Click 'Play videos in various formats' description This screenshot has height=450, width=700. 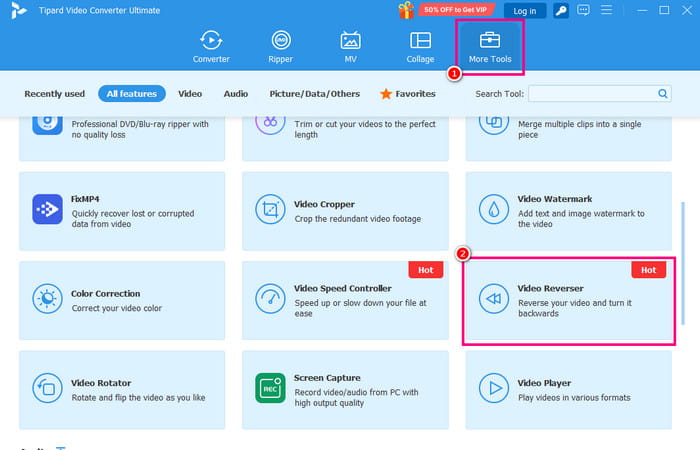[x=574, y=397]
